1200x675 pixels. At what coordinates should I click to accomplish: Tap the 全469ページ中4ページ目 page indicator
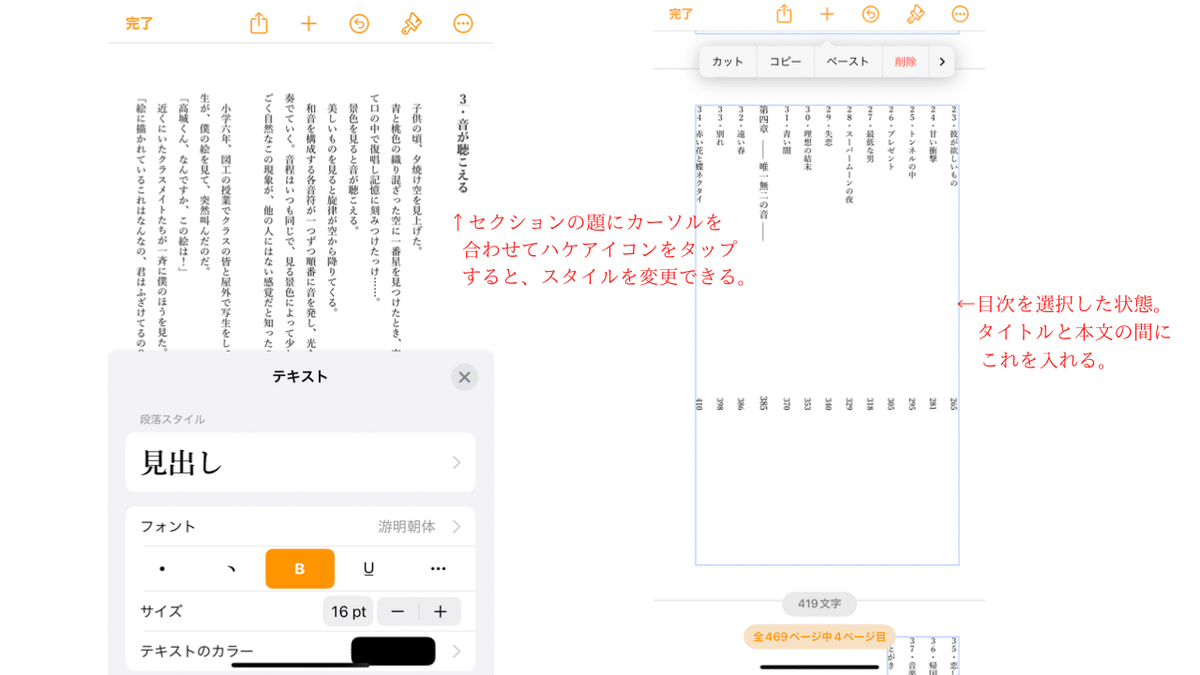(819, 637)
